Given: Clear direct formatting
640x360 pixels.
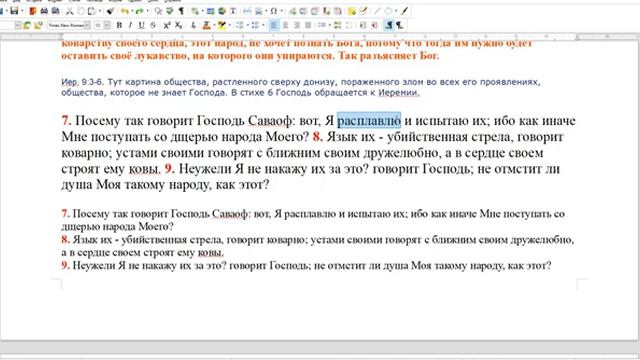Looking at the screenshot, I should pyautogui.click(x=193, y=25).
